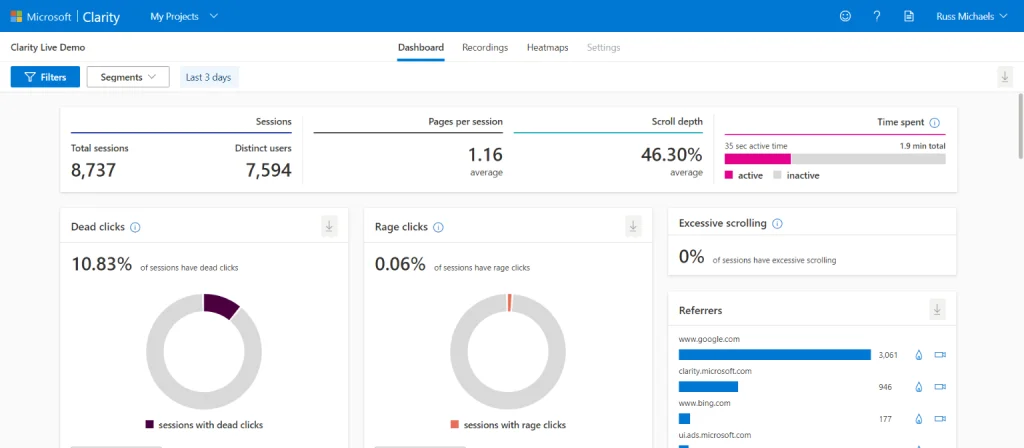Click the page vertical scrollbar
The image size is (1024, 448).
tap(1021, 126)
